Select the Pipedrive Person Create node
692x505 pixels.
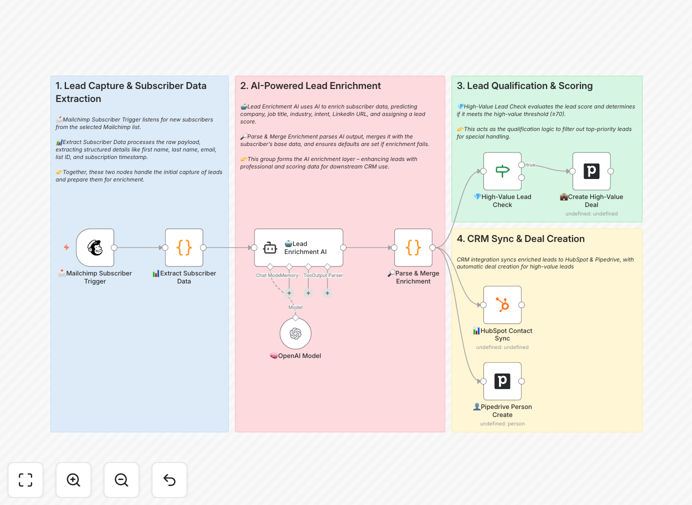[x=502, y=381]
